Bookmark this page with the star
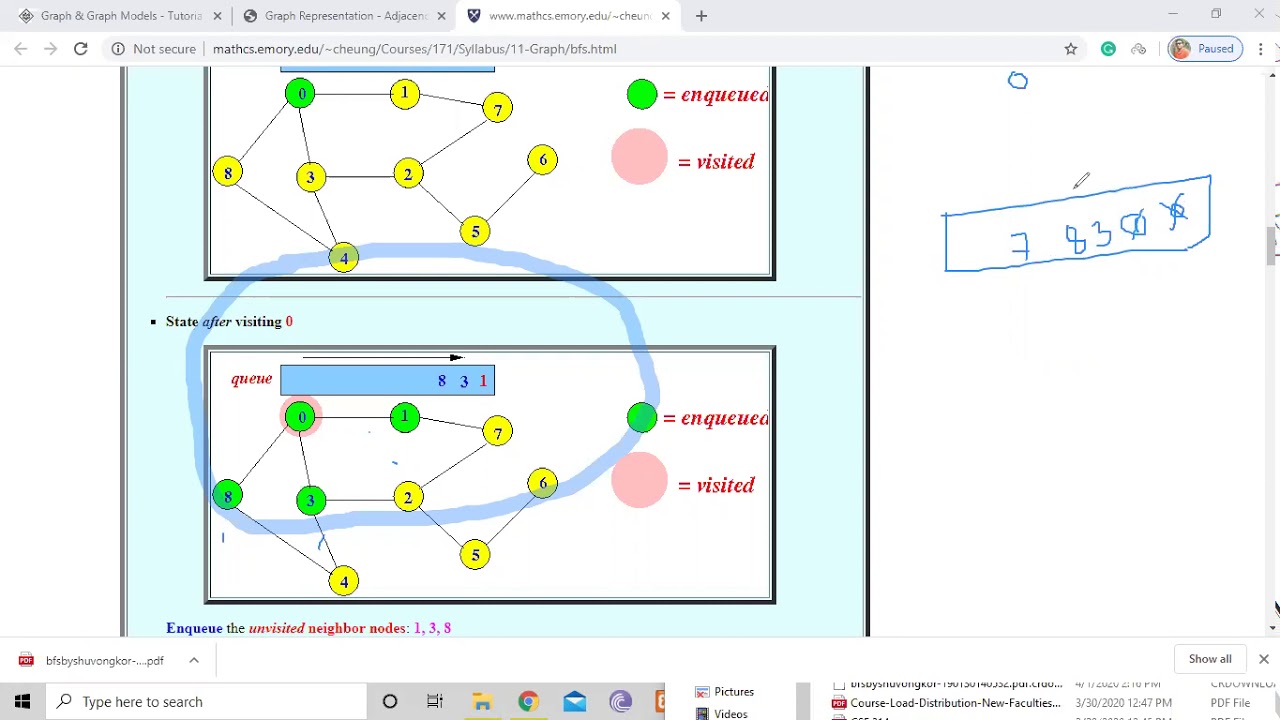Viewport: 1280px width, 720px height. [x=1071, y=48]
